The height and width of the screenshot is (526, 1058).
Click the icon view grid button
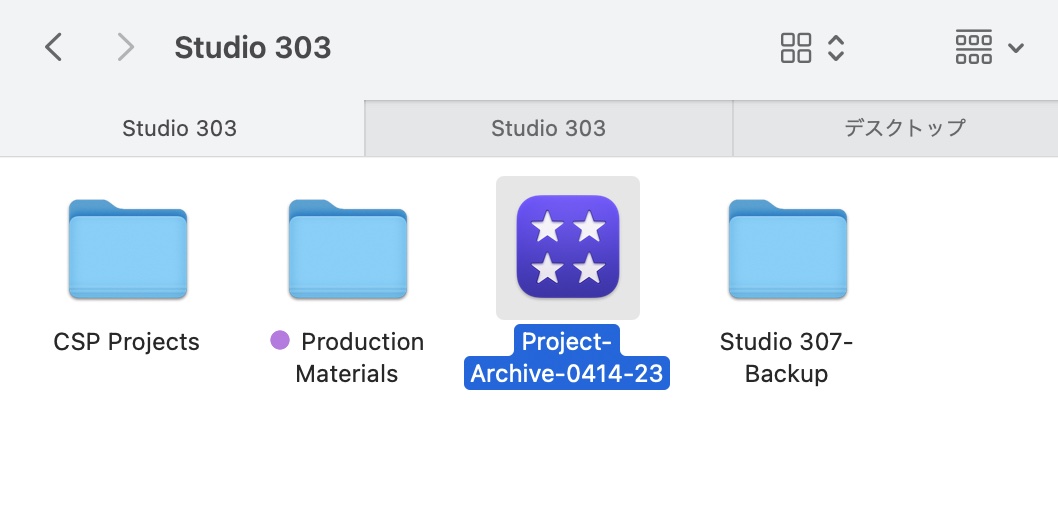[x=796, y=48]
